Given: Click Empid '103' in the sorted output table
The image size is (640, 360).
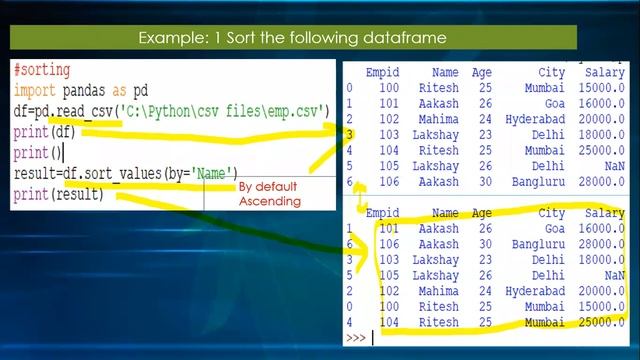Looking at the screenshot, I should coord(389,260).
